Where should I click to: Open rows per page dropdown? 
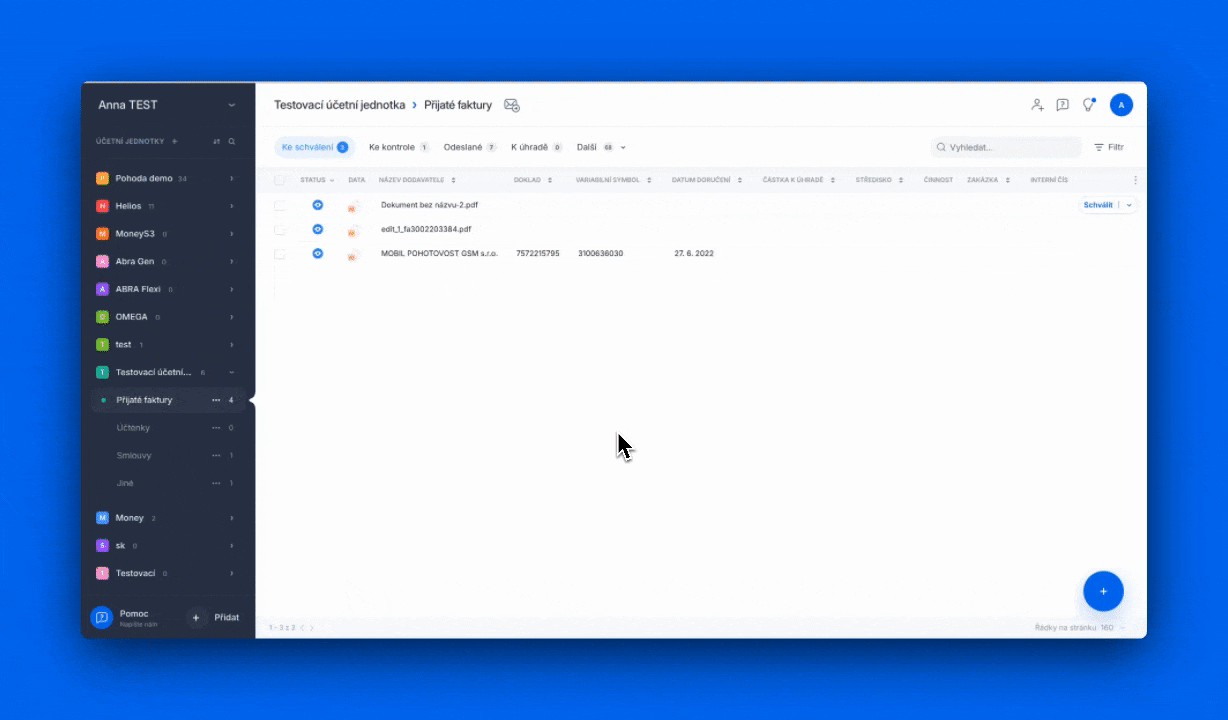(x=1123, y=628)
